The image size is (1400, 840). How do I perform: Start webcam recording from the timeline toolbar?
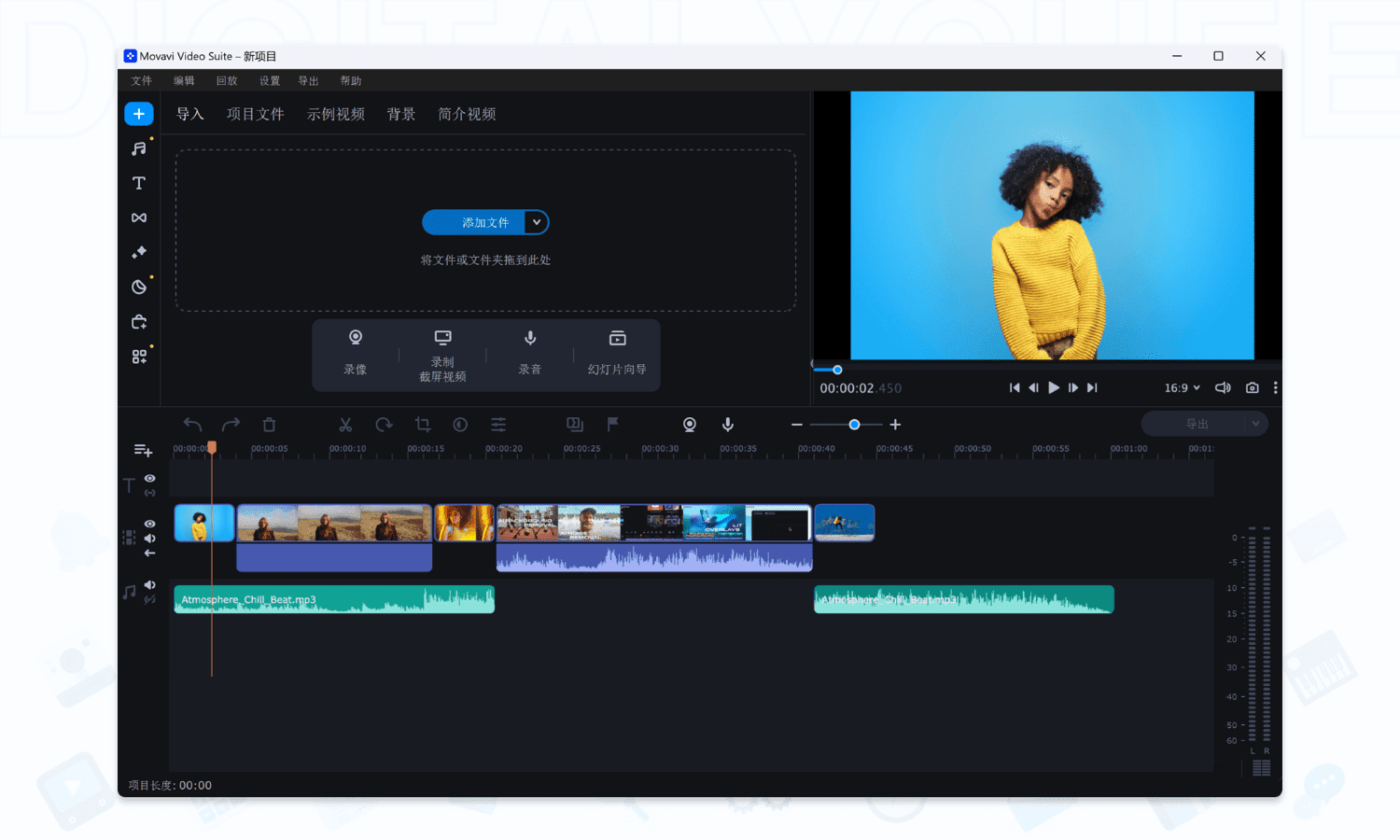click(x=690, y=425)
